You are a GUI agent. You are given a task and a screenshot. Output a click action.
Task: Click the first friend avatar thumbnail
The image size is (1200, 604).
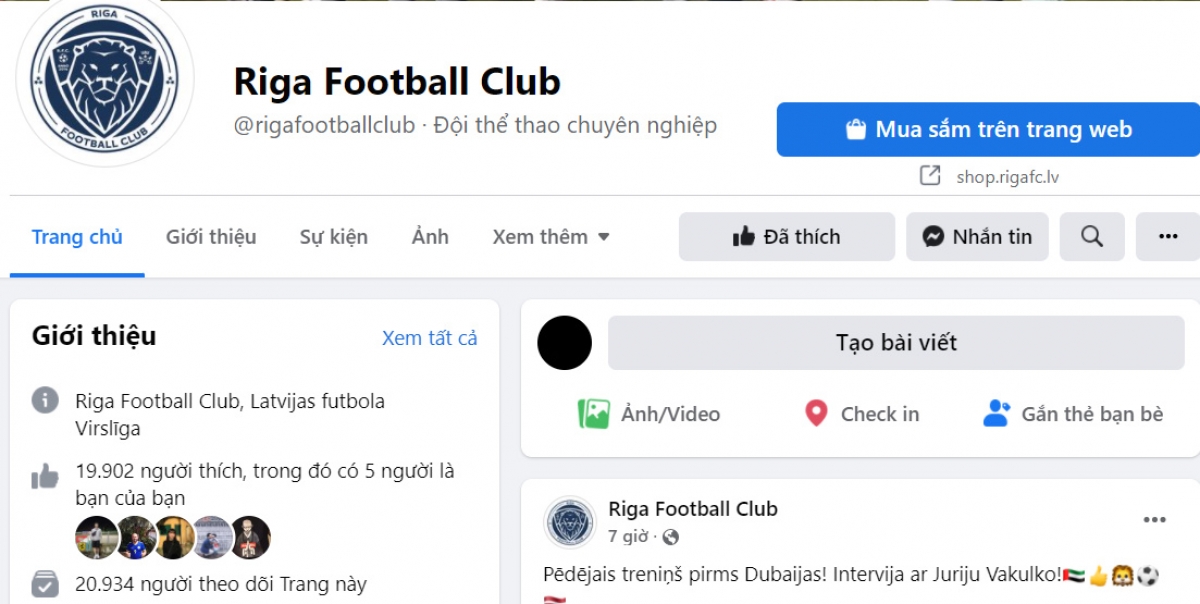tap(96, 538)
